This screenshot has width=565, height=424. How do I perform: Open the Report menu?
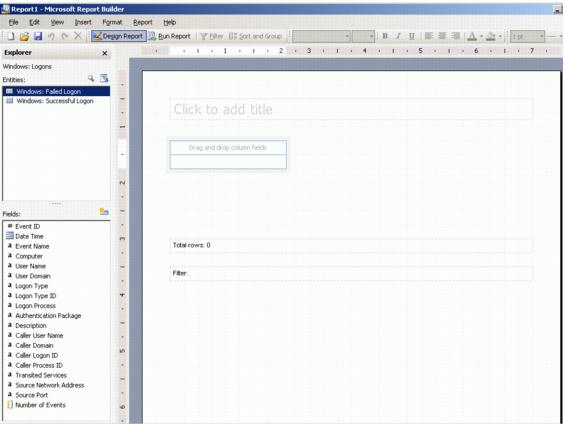[143, 22]
